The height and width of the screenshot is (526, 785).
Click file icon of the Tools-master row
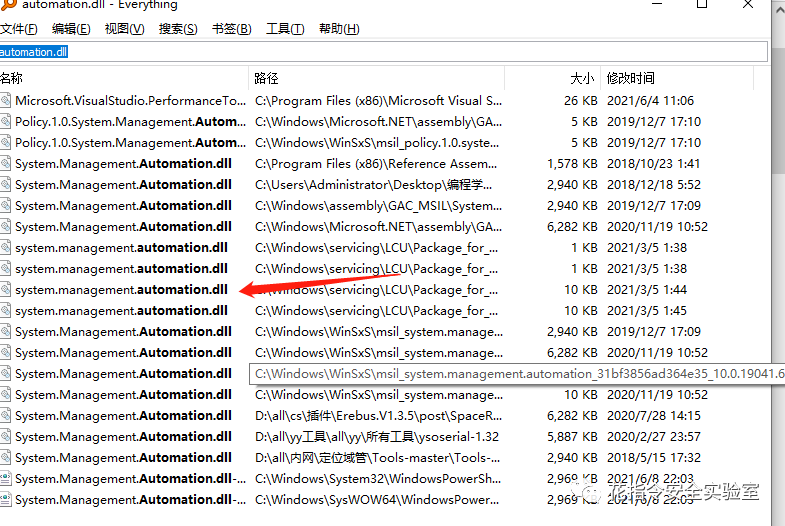point(6,458)
